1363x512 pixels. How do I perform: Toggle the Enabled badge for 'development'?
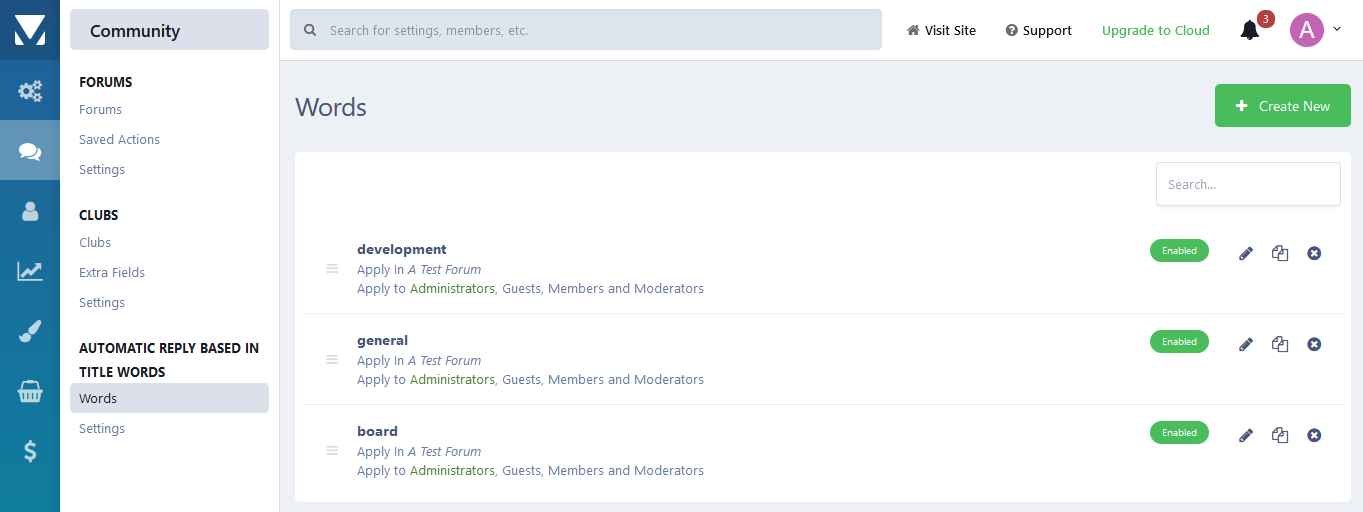1179,251
